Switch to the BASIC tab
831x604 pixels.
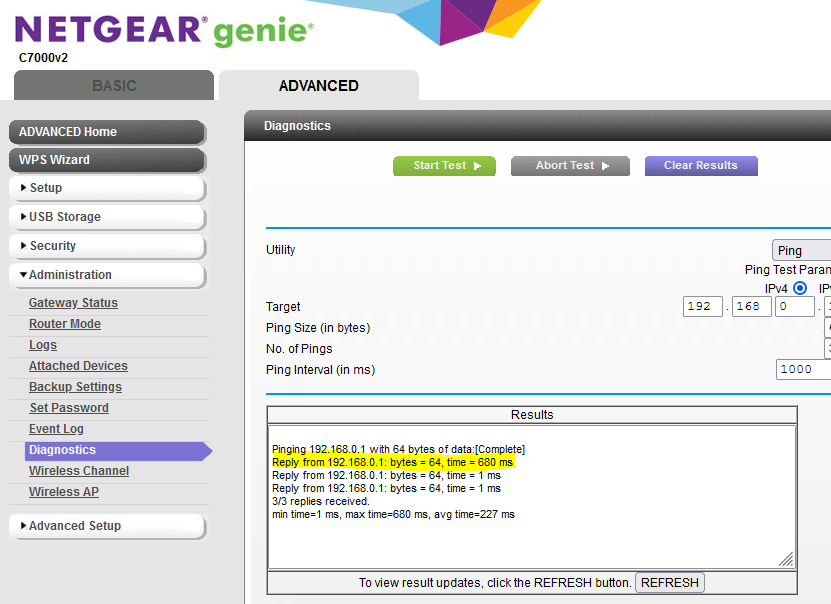tap(114, 86)
